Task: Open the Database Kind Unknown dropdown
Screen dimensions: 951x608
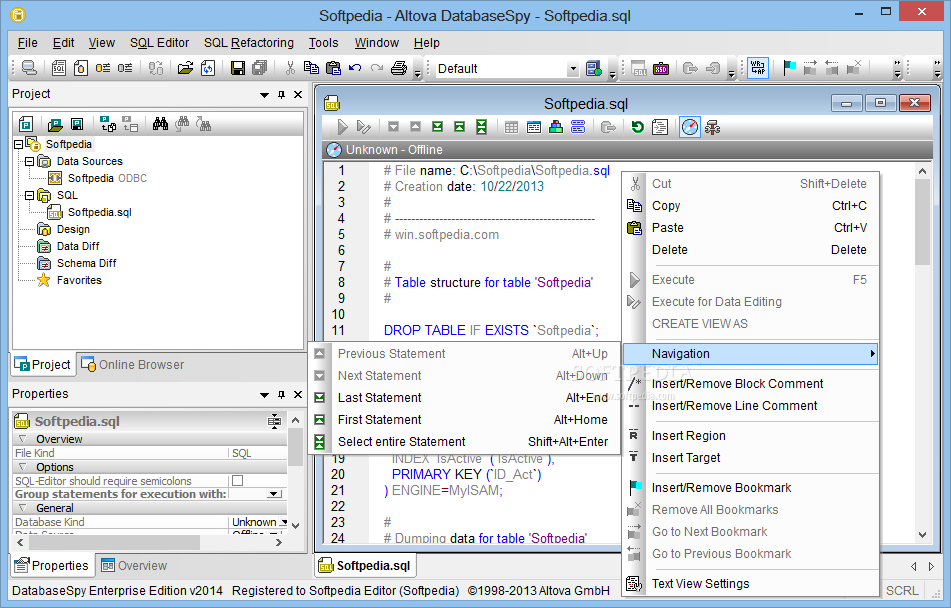Action: 283,522
